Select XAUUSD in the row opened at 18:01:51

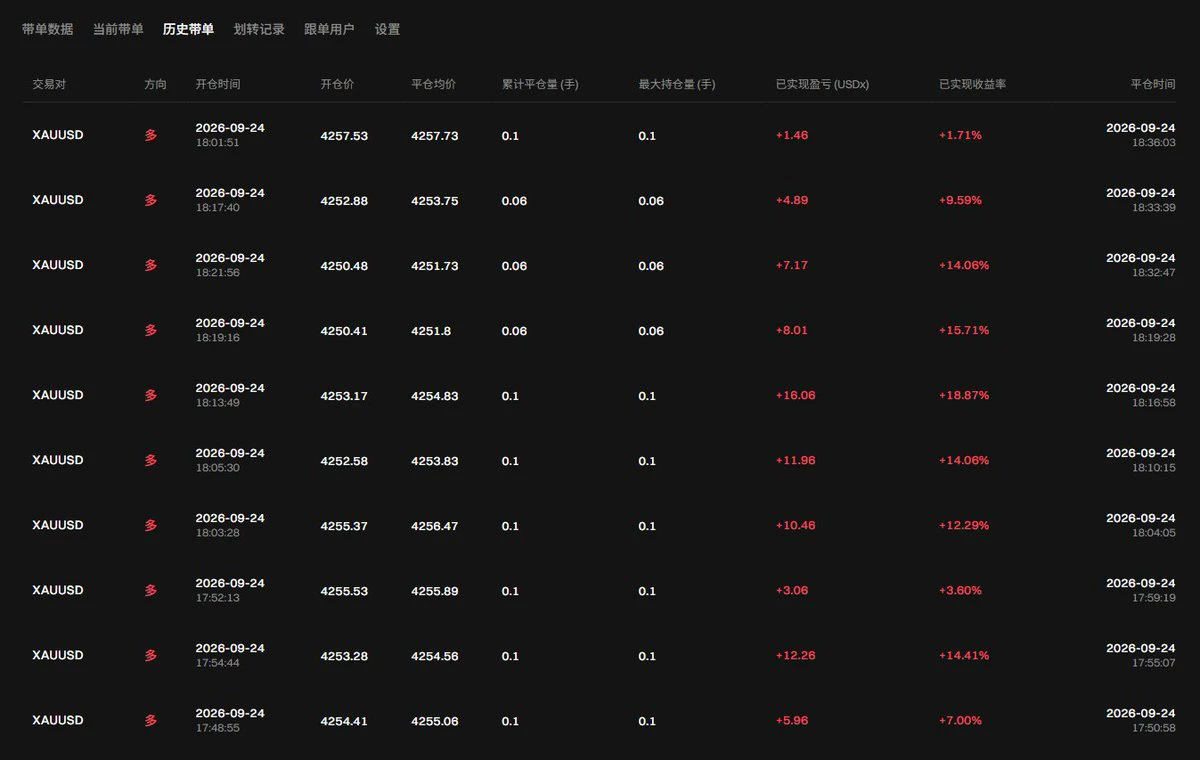[x=58, y=135]
